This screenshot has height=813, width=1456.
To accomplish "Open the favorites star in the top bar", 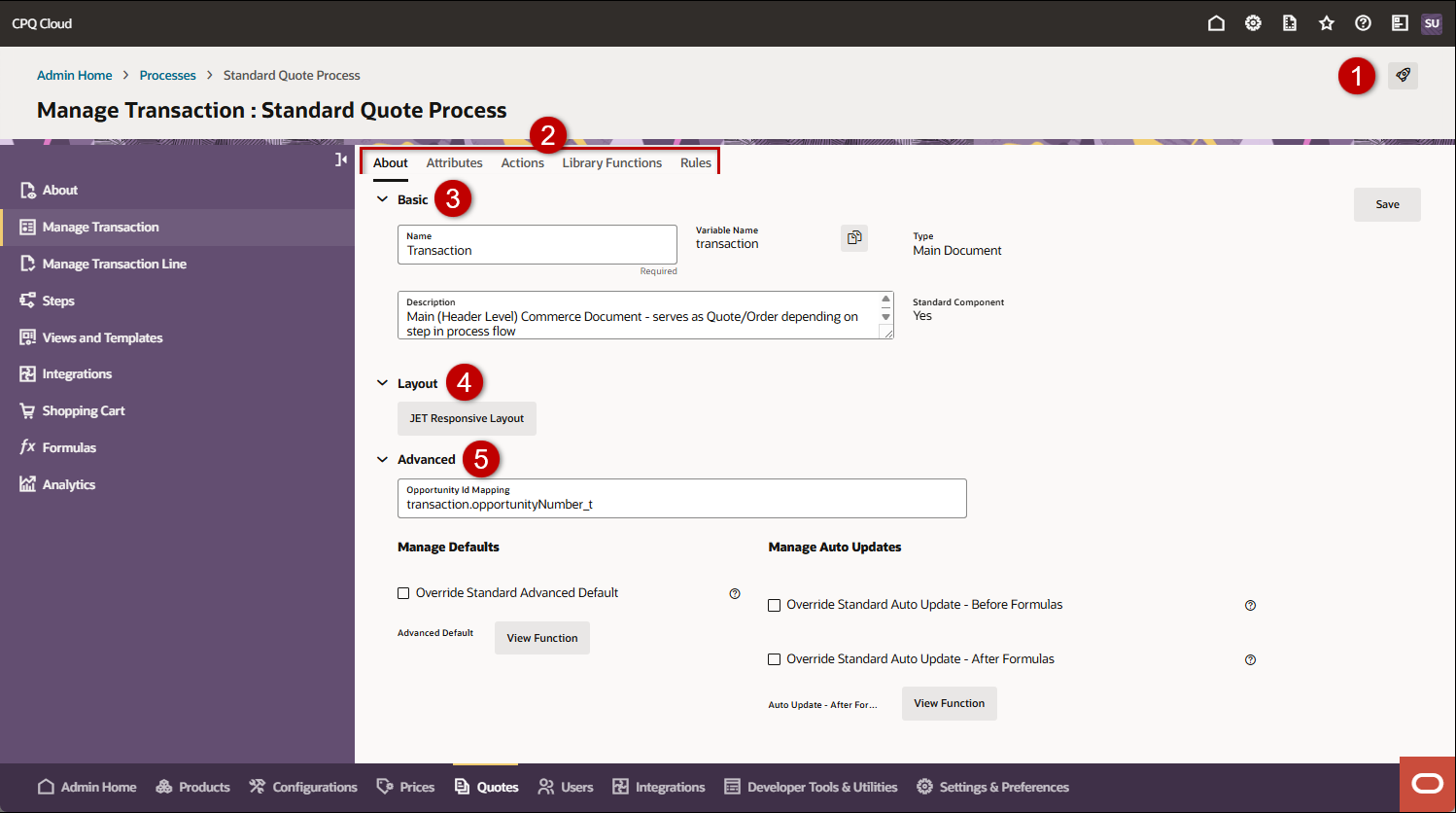I will pyautogui.click(x=1326, y=22).
